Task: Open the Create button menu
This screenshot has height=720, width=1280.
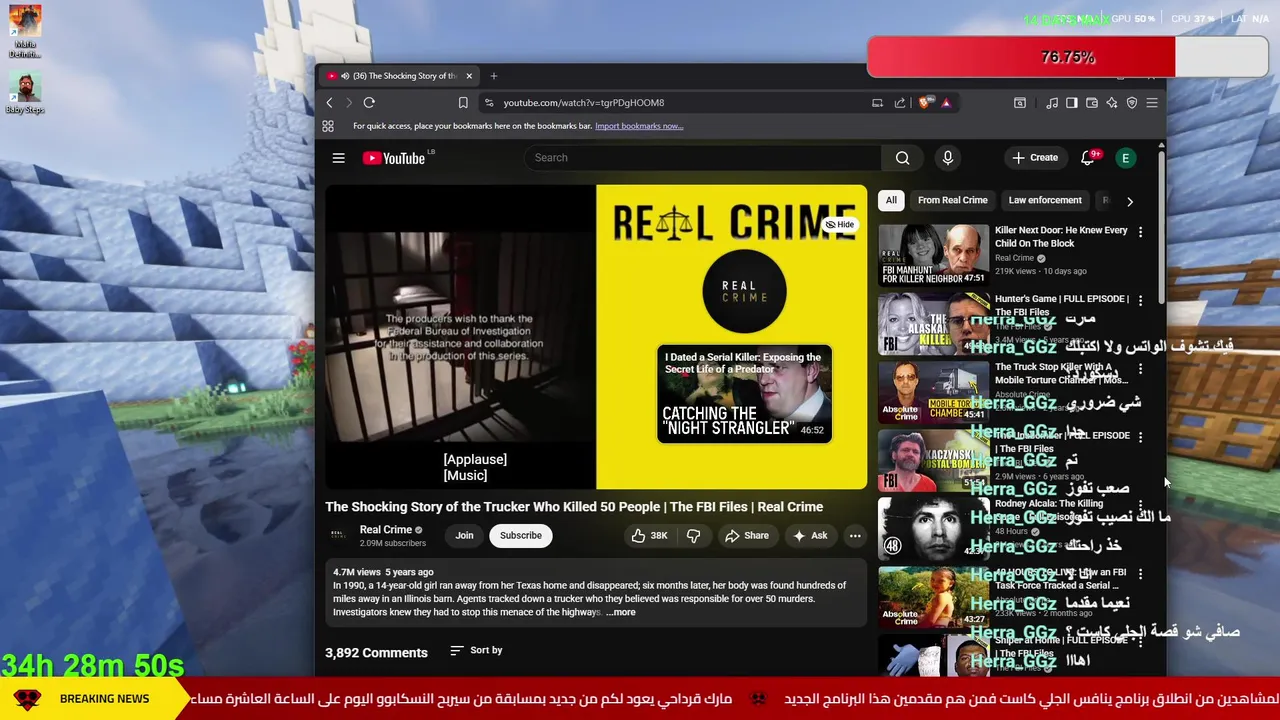Action: click(1035, 158)
